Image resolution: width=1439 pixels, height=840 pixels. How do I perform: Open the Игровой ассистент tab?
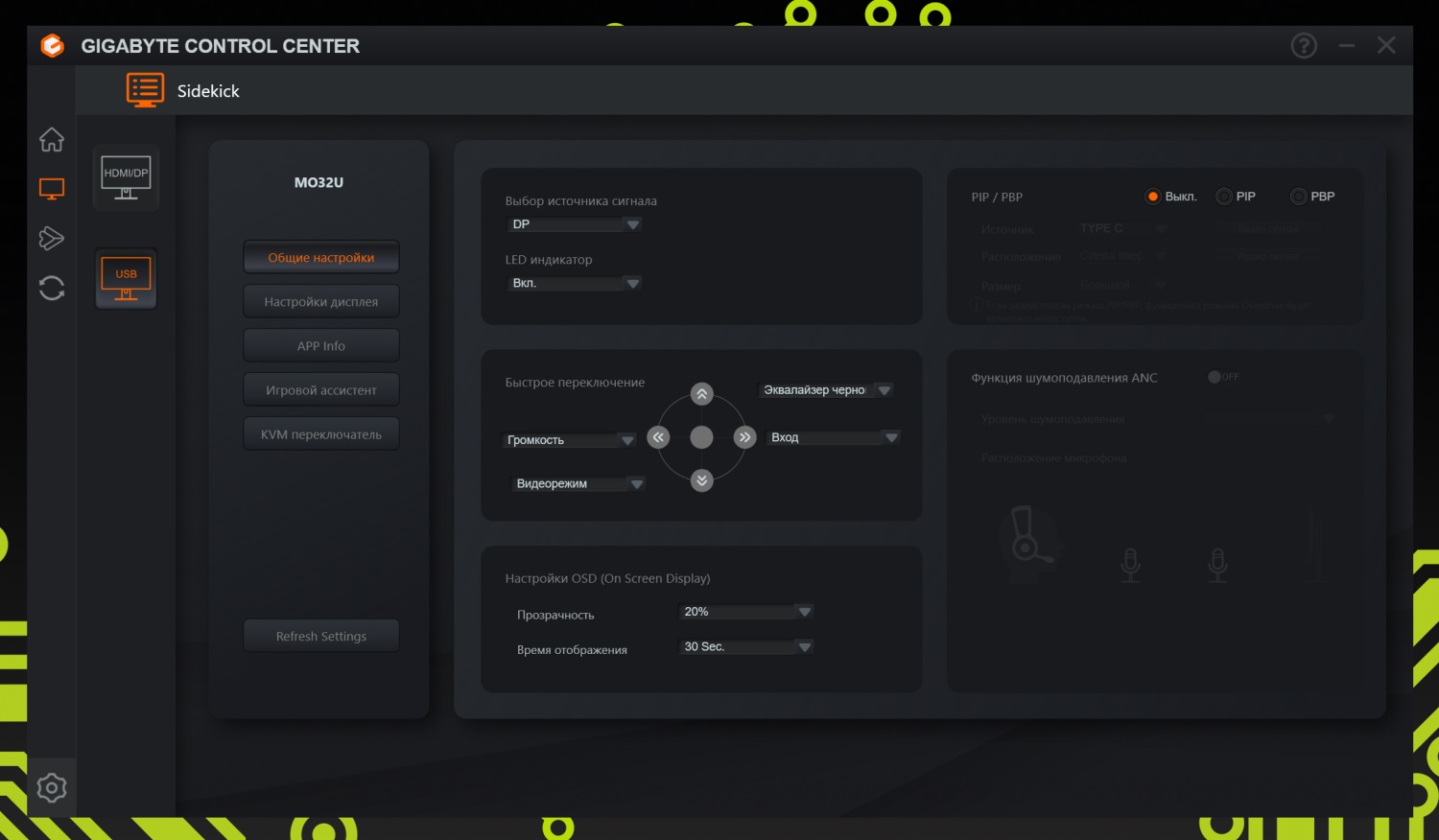(x=321, y=390)
